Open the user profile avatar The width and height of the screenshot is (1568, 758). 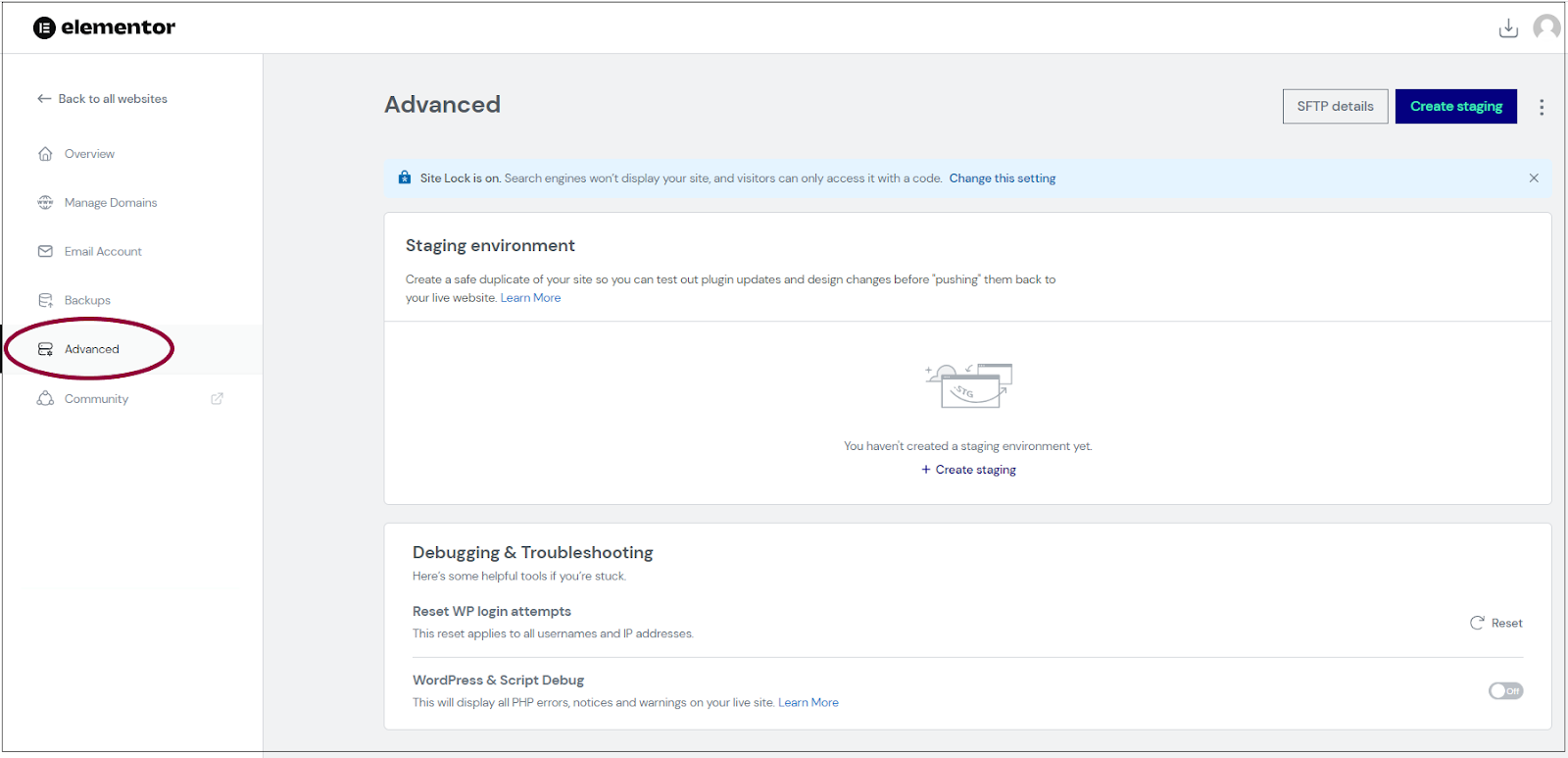pyautogui.click(x=1546, y=27)
